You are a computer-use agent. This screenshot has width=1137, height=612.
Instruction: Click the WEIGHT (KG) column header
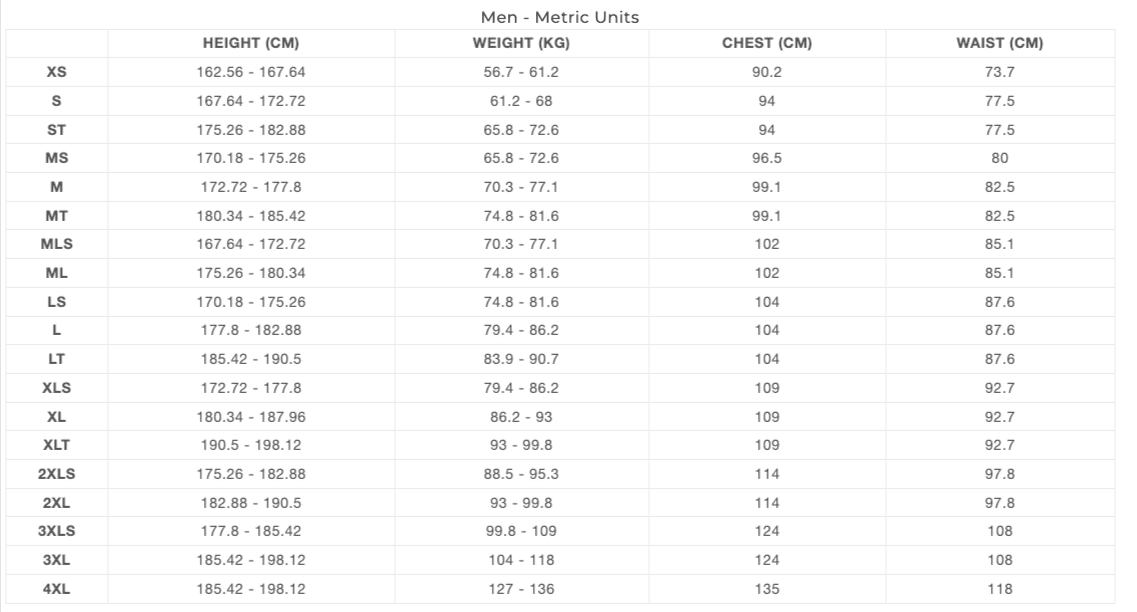point(521,43)
